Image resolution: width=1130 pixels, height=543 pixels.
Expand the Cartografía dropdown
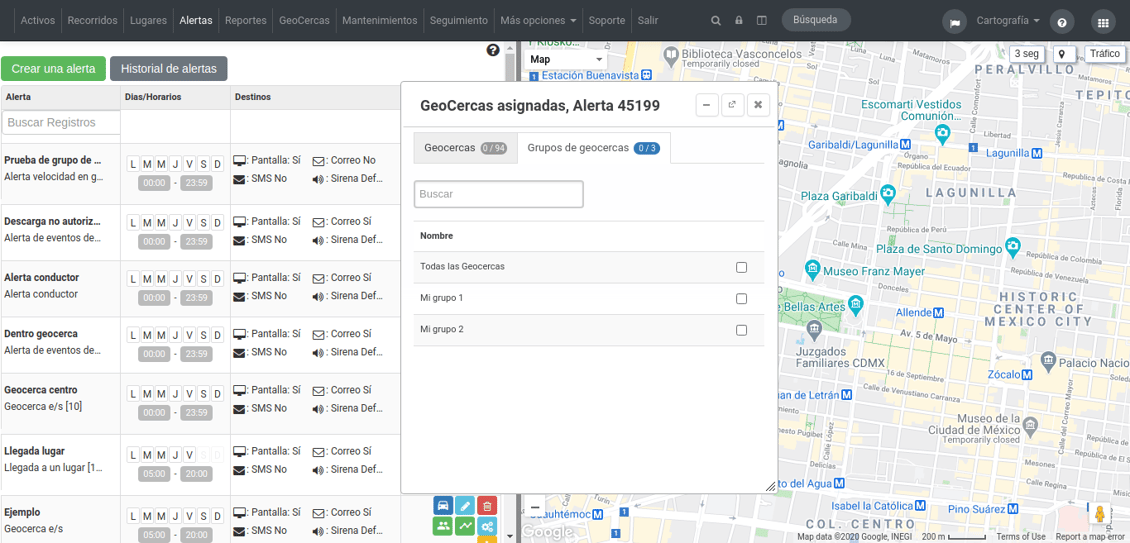pyautogui.click(x=1008, y=21)
